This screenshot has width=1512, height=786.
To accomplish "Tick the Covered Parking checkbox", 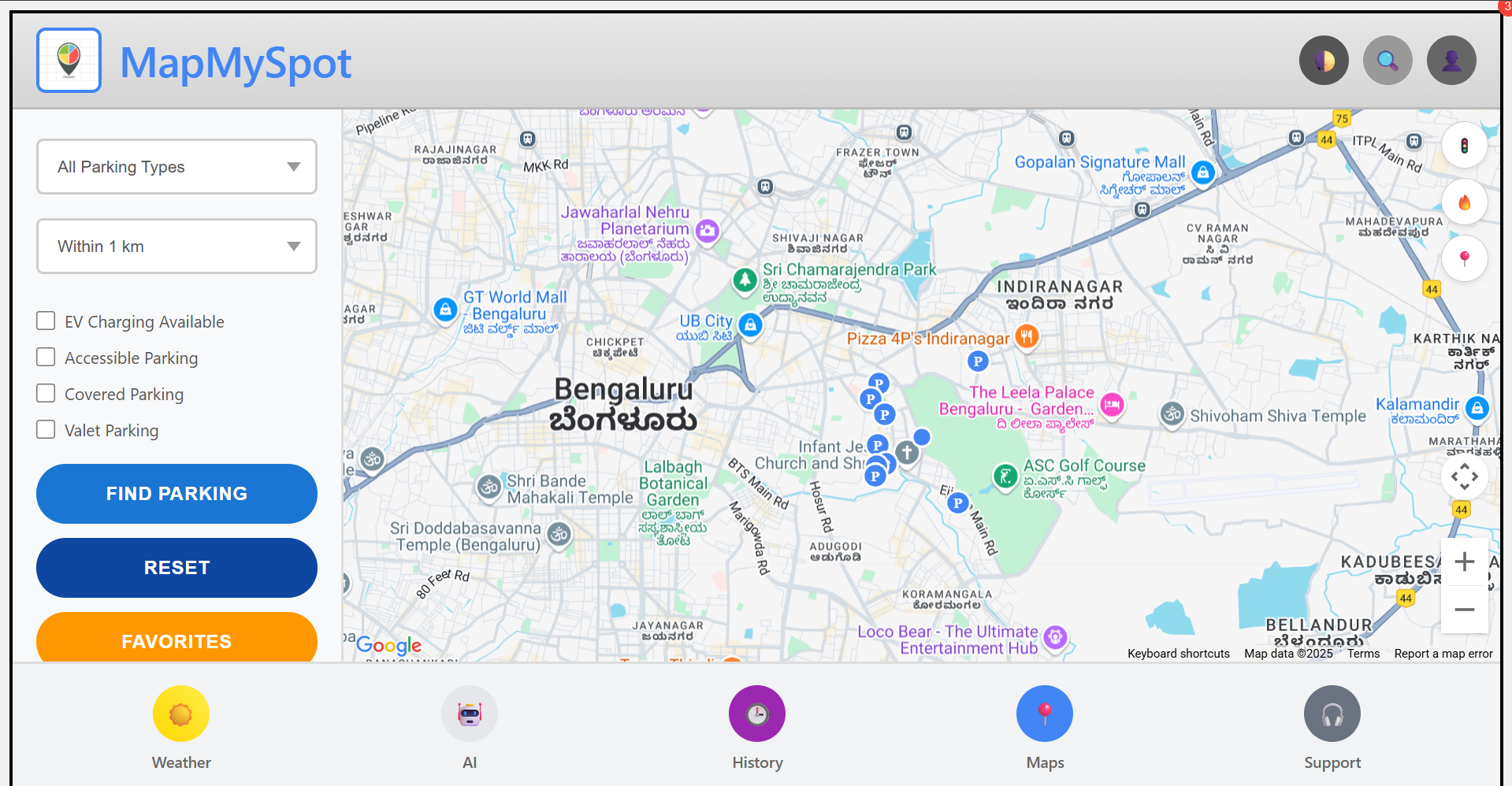I will tap(46, 393).
